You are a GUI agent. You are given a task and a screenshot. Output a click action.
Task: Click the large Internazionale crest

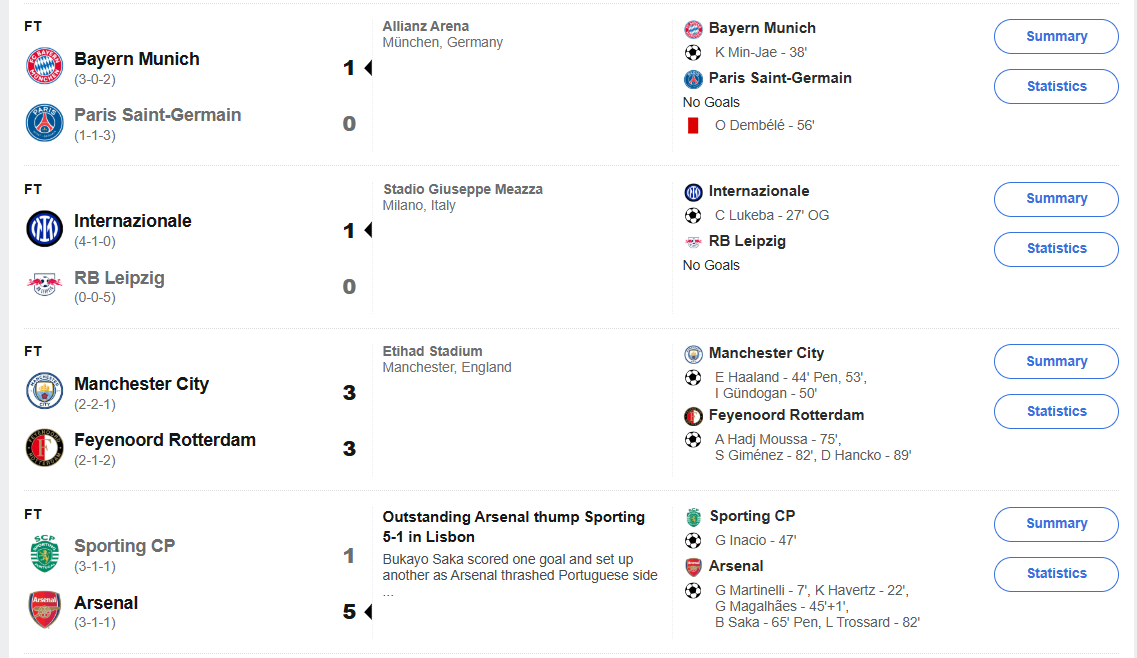(x=44, y=229)
